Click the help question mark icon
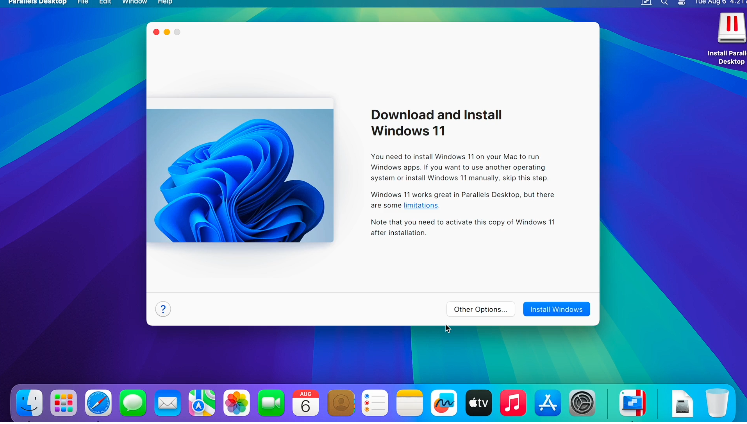The width and height of the screenshot is (747, 424). [163, 309]
